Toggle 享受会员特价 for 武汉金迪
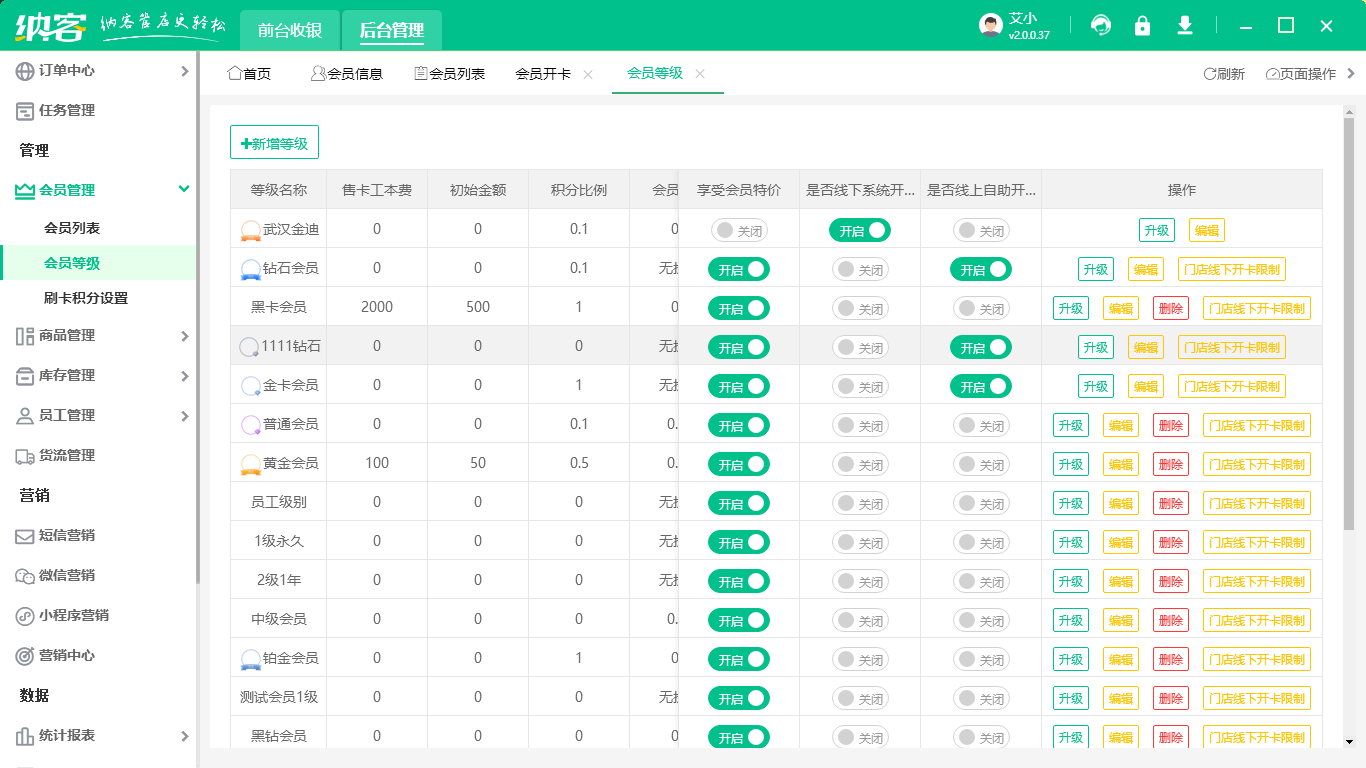This screenshot has height=768, width=1366. [x=739, y=230]
